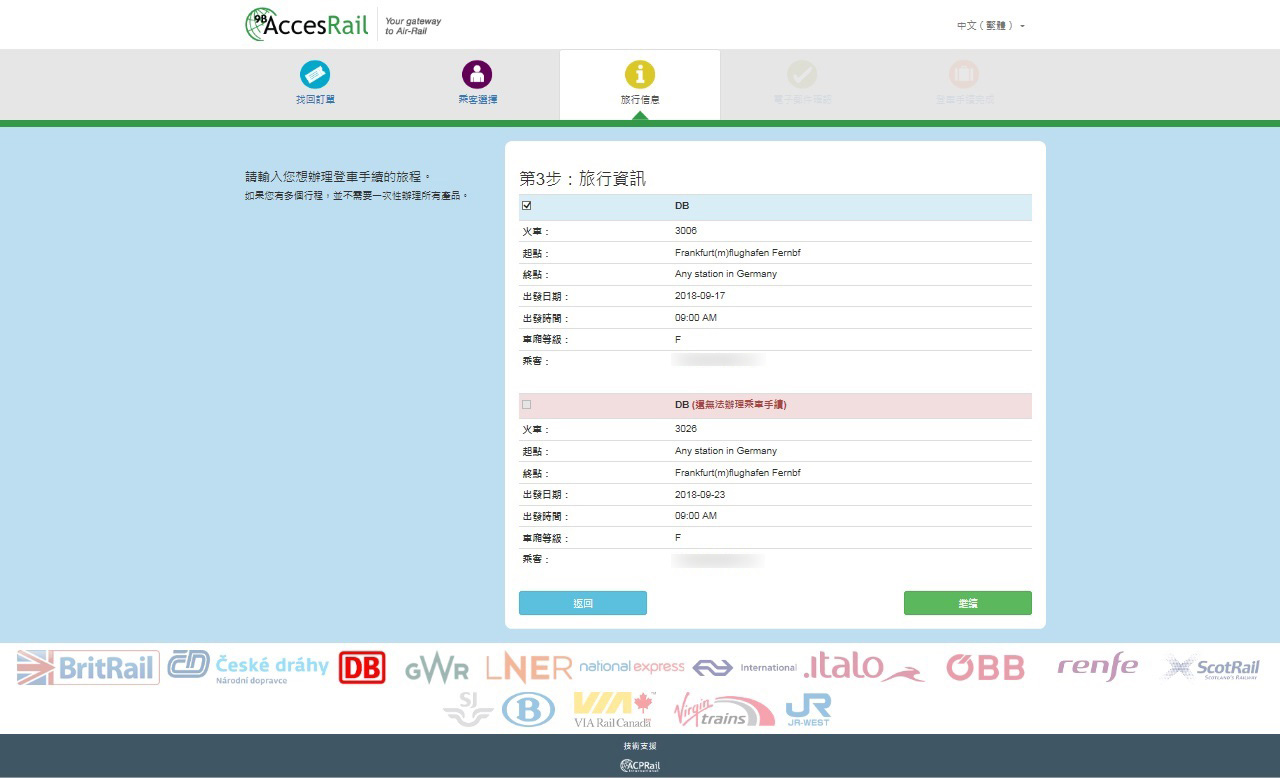1280x778 pixels.
Task: Click the blue ticket icon for 找回訂單
Action: [x=315, y=75]
